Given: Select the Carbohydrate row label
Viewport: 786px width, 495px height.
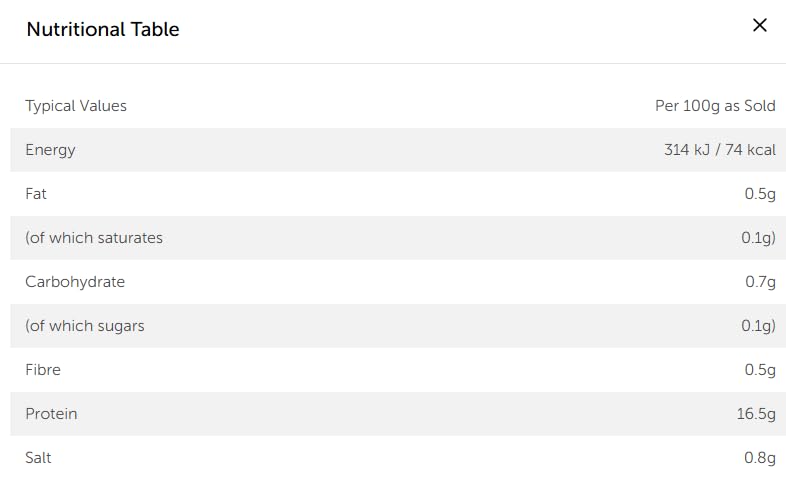Looking at the screenshot, I should pyautogui.click(x=75, y=282).
